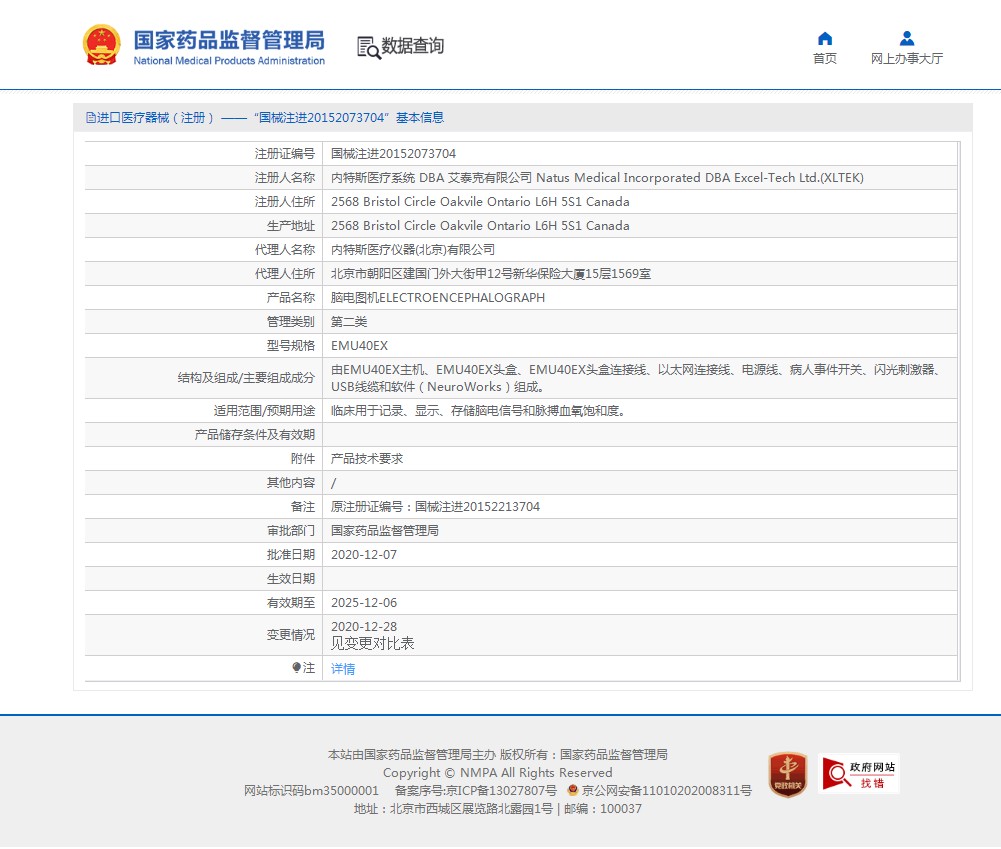Click the 网上办事大厅 label
This screenshot has width=1001, height=849.
pos(907,58)
